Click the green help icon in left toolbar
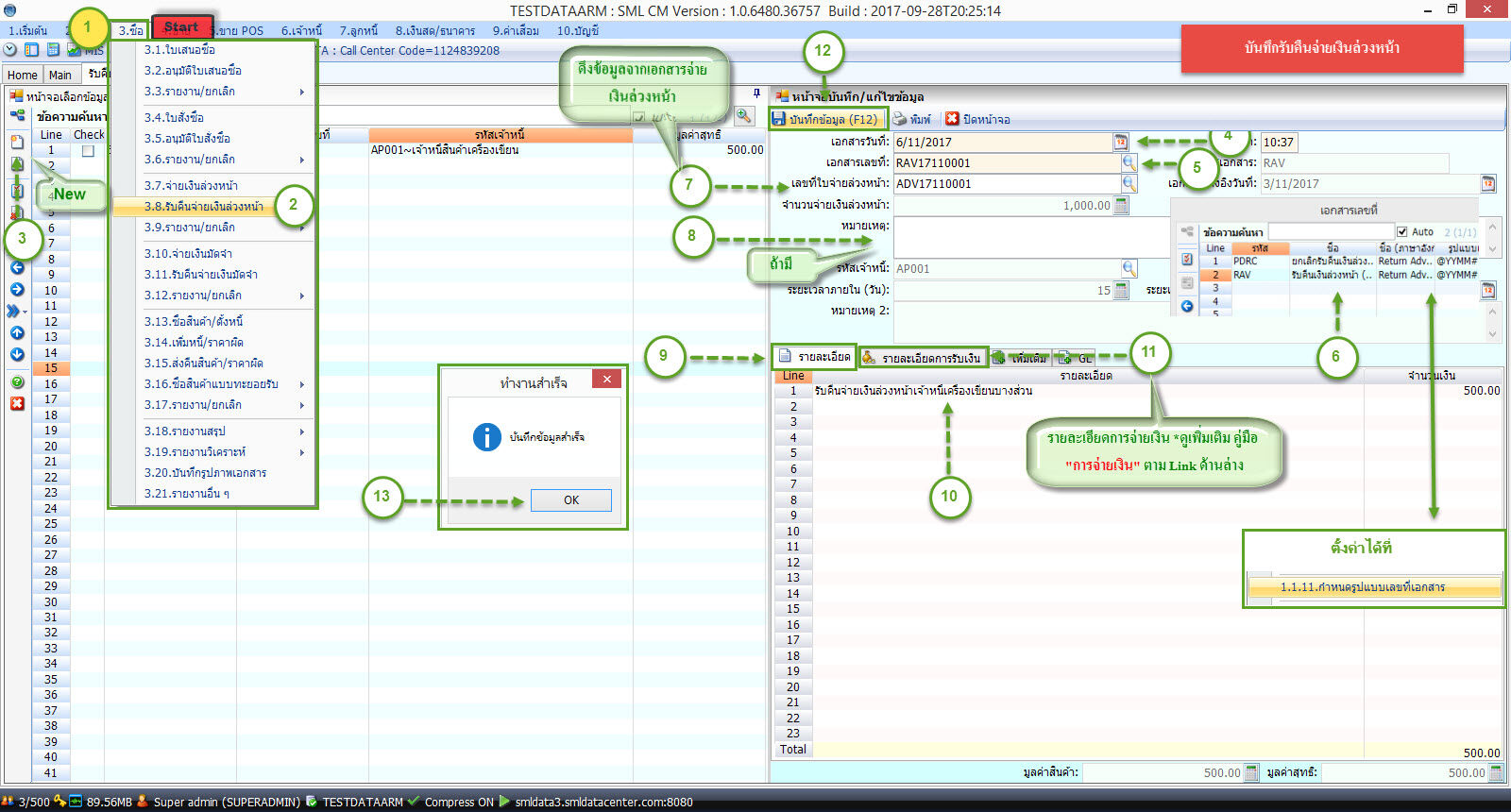Screen dimensions: 1511x812 [x=17, y=382]
